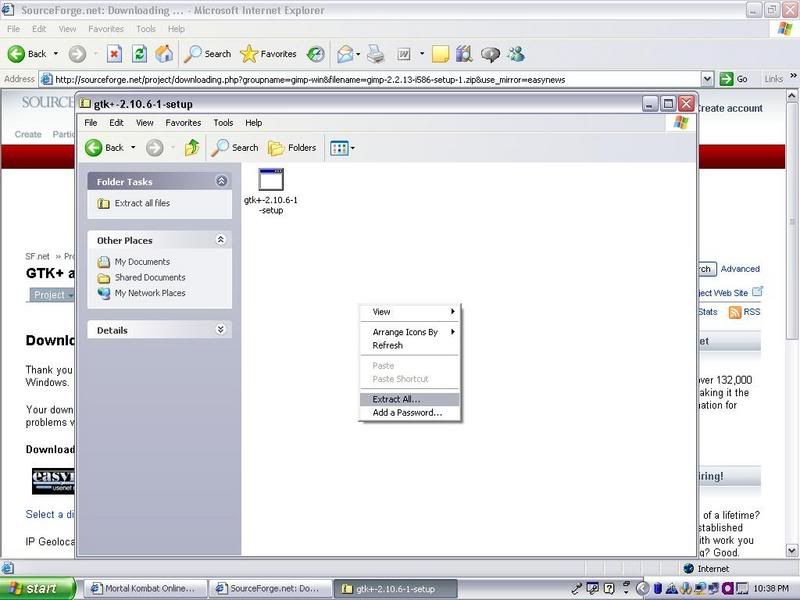Click the RSS link on SourceForge page
Viewport: 800px width, 600px height.
(744, 312)
